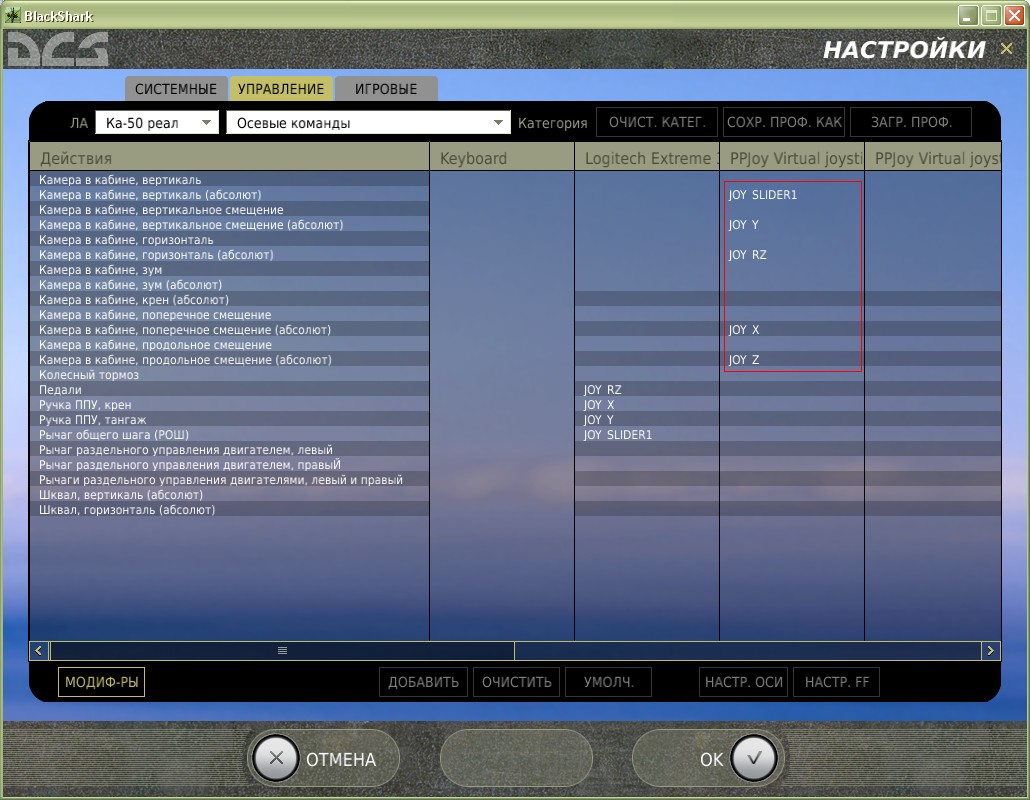Select the Ручка ППУ, тангаж row
Image resolution: width=1030 pixels, height=800 pixels.
pyautogui.click(x=229, y=420)
